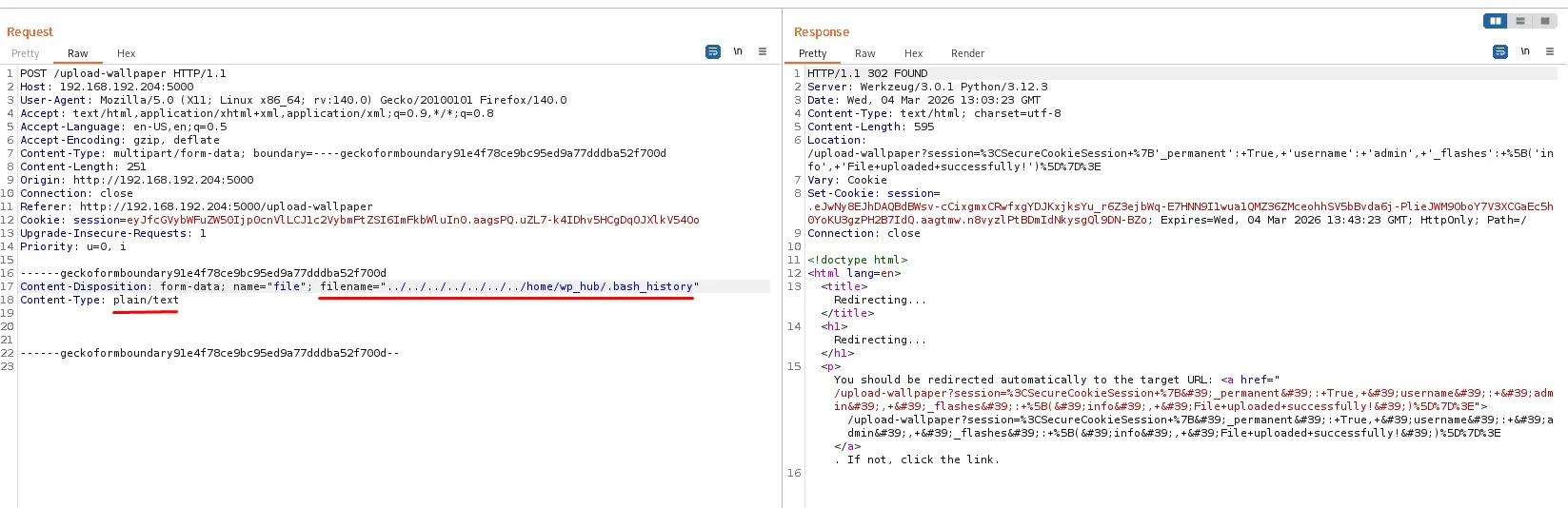Viewport: 1568px width, 508px height.
Task: Click the 'Upgrade-Insecure-Requests: 1' line
Action: pyautogui.click(x=113, y=233)
